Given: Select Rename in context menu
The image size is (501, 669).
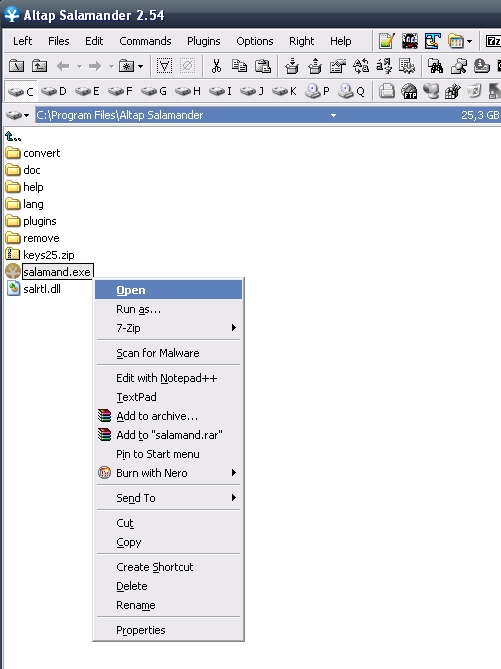Looking at the screenshot, I should click(169, 605).
